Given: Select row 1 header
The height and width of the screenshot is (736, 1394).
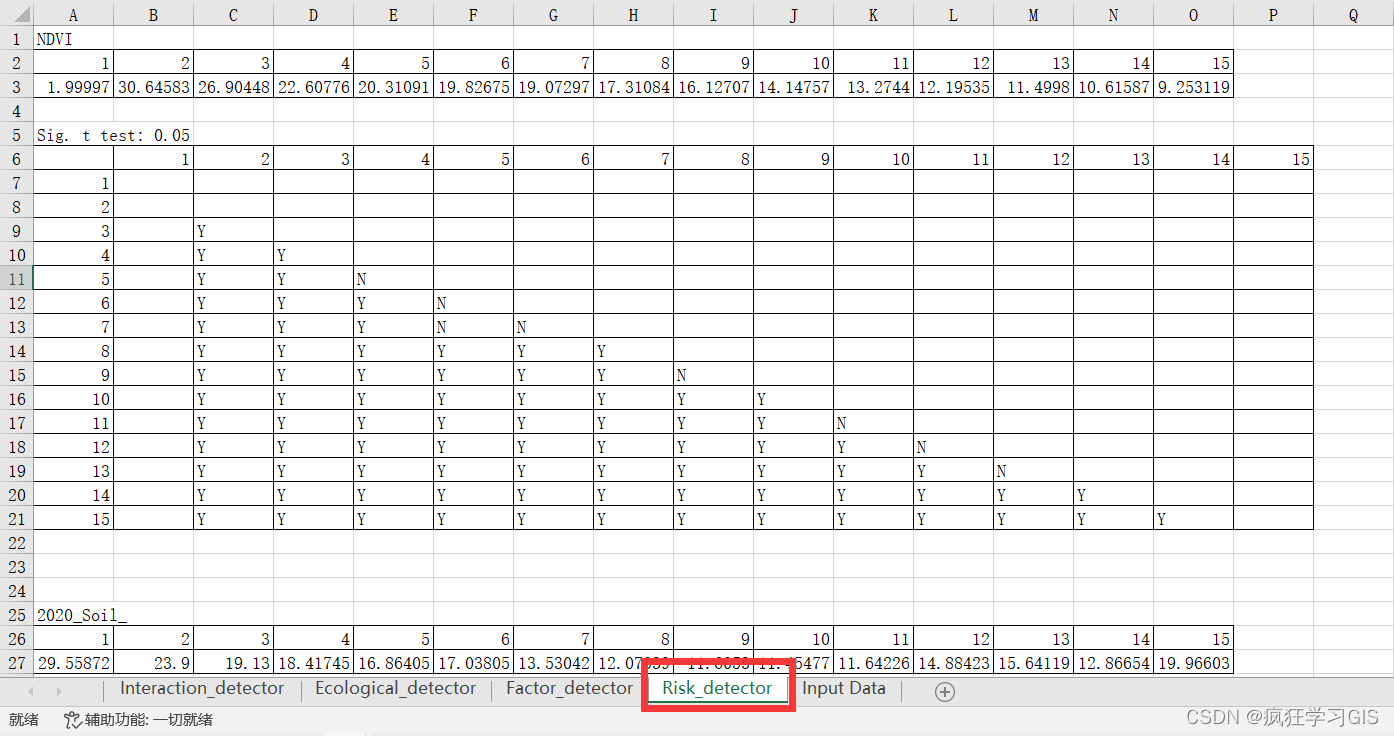Looking at the screenshot, I should click(x=16, y=39).
